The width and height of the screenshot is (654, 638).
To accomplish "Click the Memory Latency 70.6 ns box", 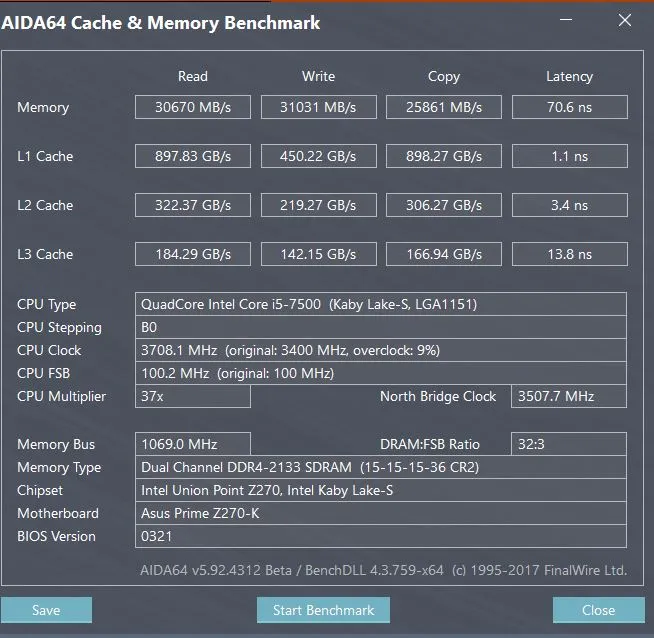I will click(569, 107).
